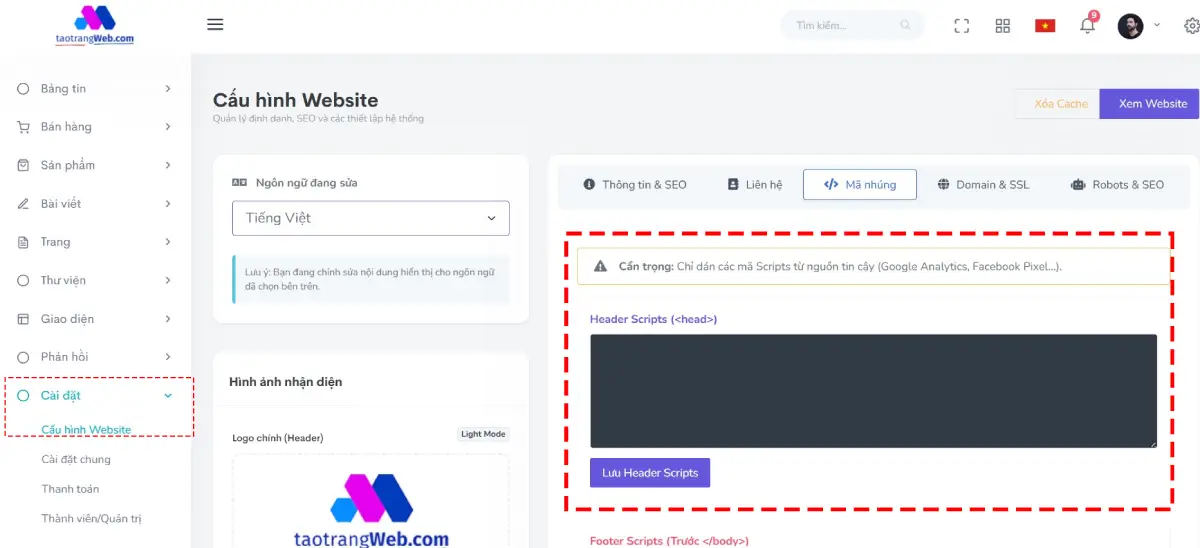Click the language icon beside Ngôn ngữ đang sửa
This screenshot has width=1200, height=548.
pyautogui.click(x=239, y=183)
